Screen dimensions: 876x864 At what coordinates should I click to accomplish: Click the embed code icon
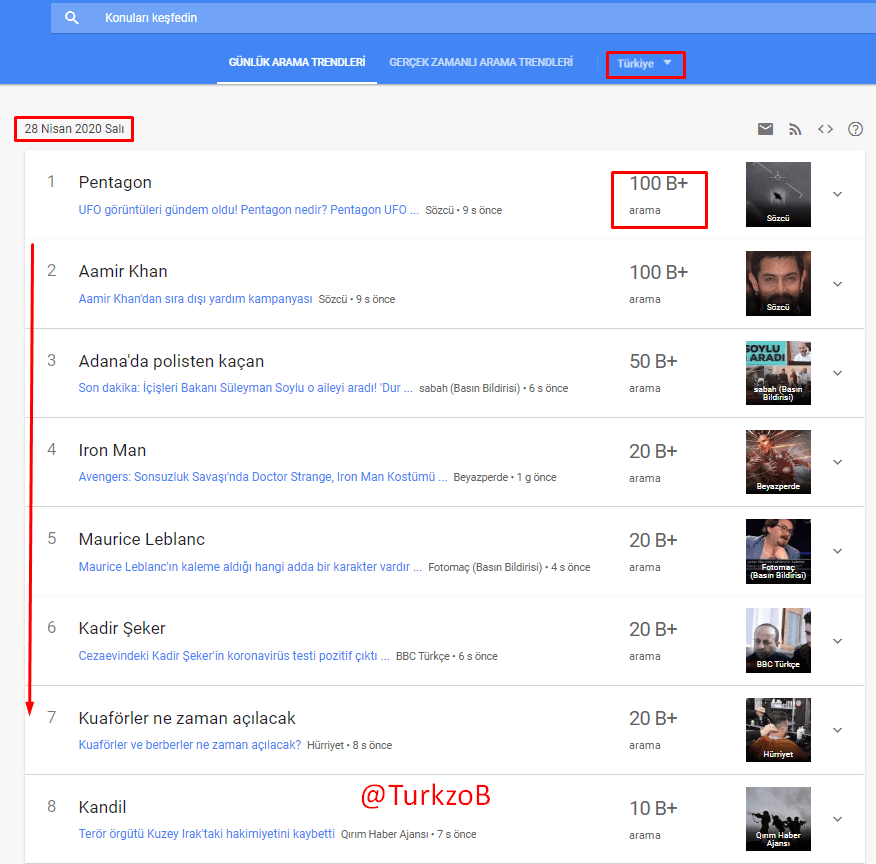[825, 129]
